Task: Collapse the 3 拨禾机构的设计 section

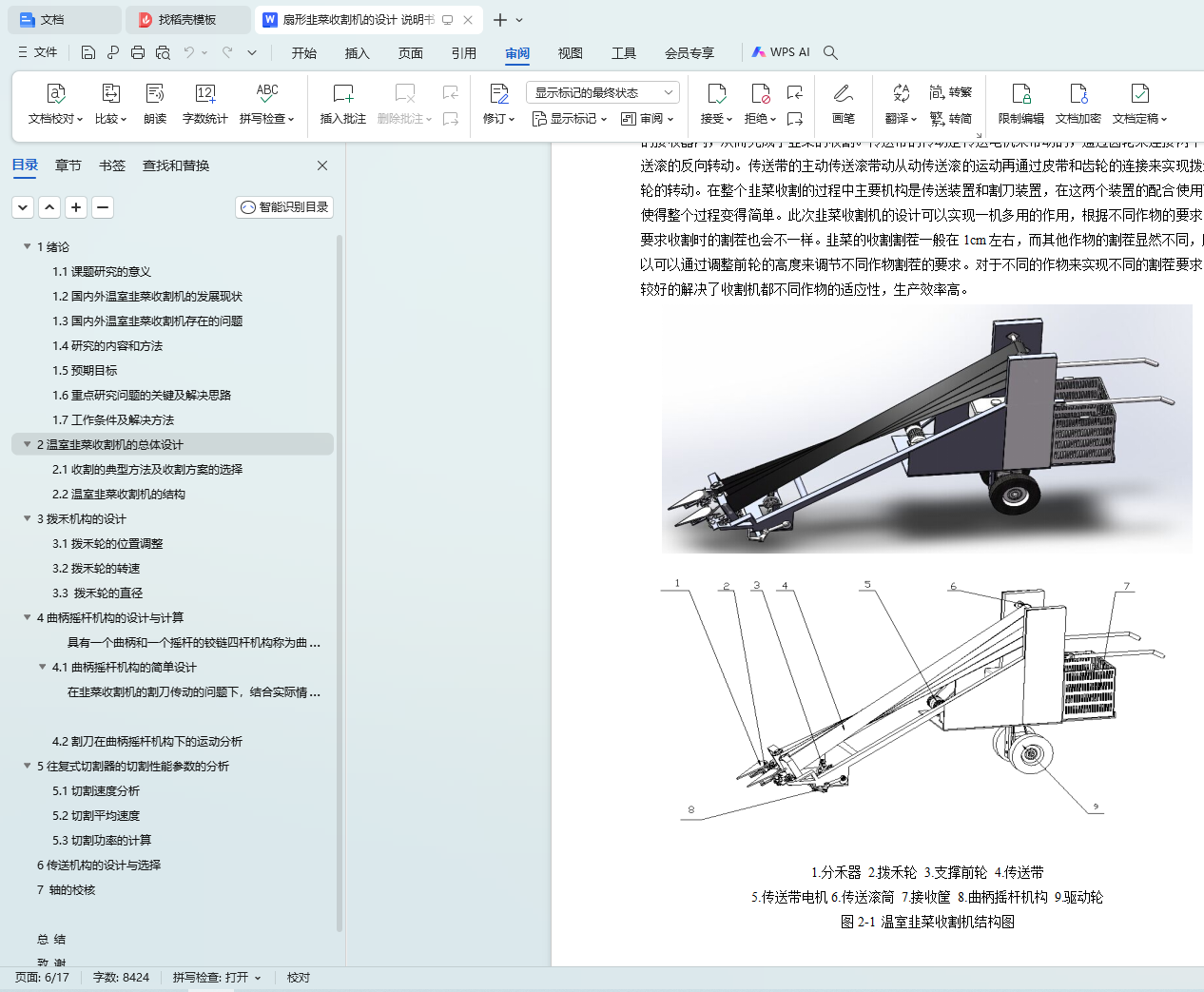Action: [27, 518]
